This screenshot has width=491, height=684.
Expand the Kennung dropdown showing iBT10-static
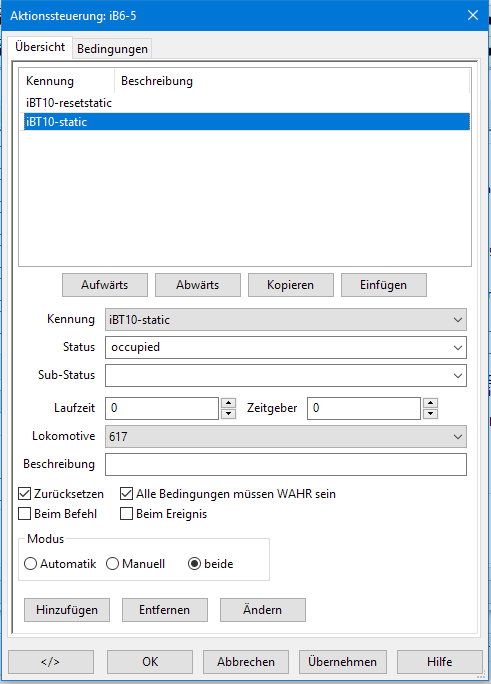click(286, 320)
